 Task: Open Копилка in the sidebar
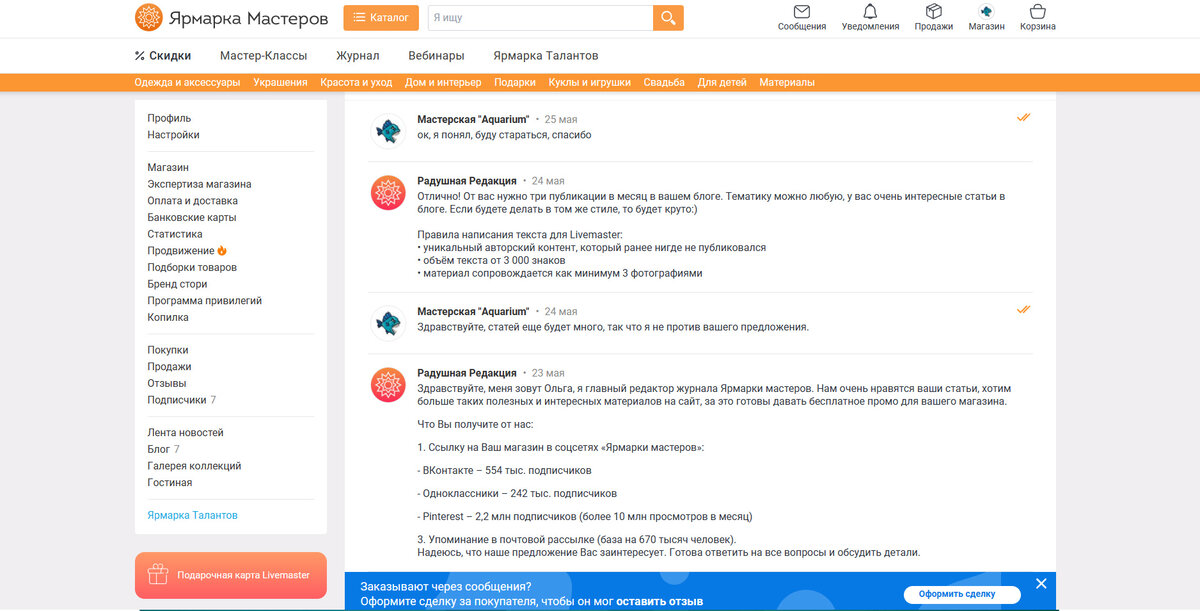click(x=168, y=317)
